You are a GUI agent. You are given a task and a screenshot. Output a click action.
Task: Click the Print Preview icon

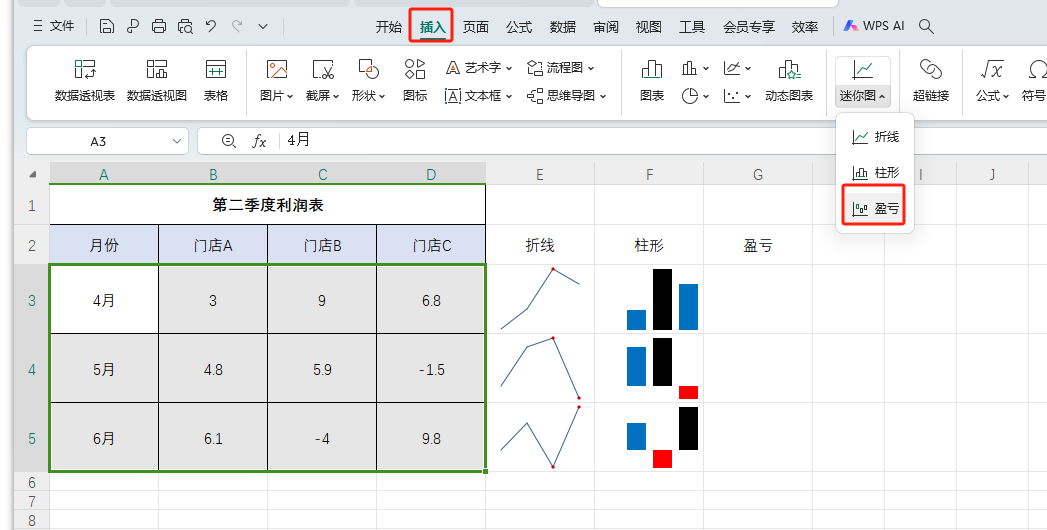(x=185, y=26)
